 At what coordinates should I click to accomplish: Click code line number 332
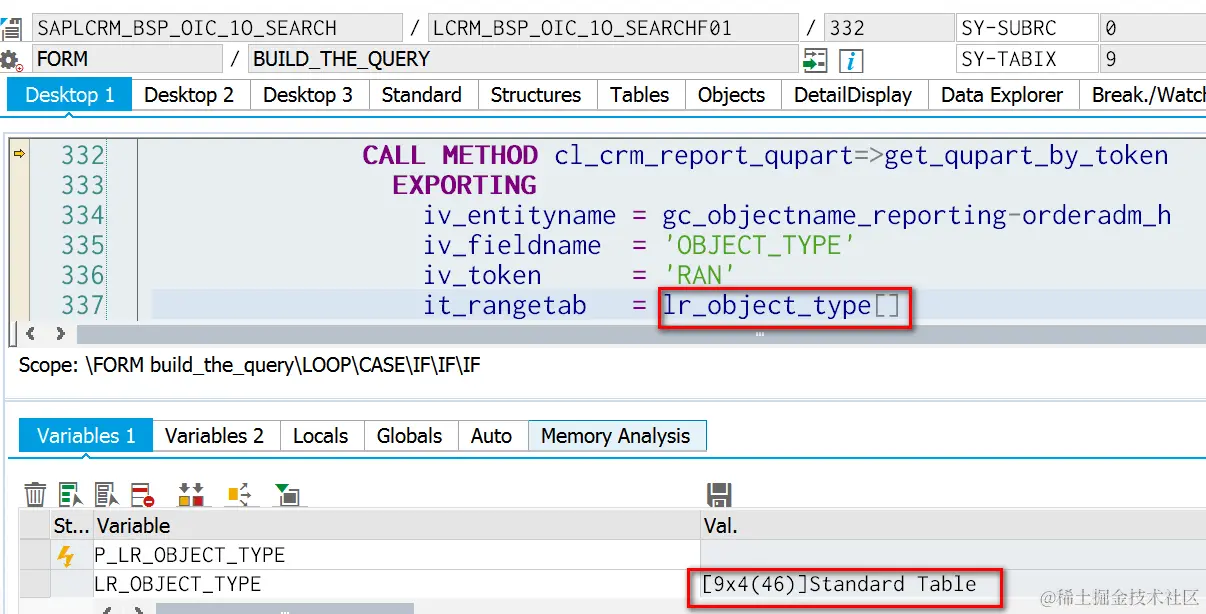82,155
